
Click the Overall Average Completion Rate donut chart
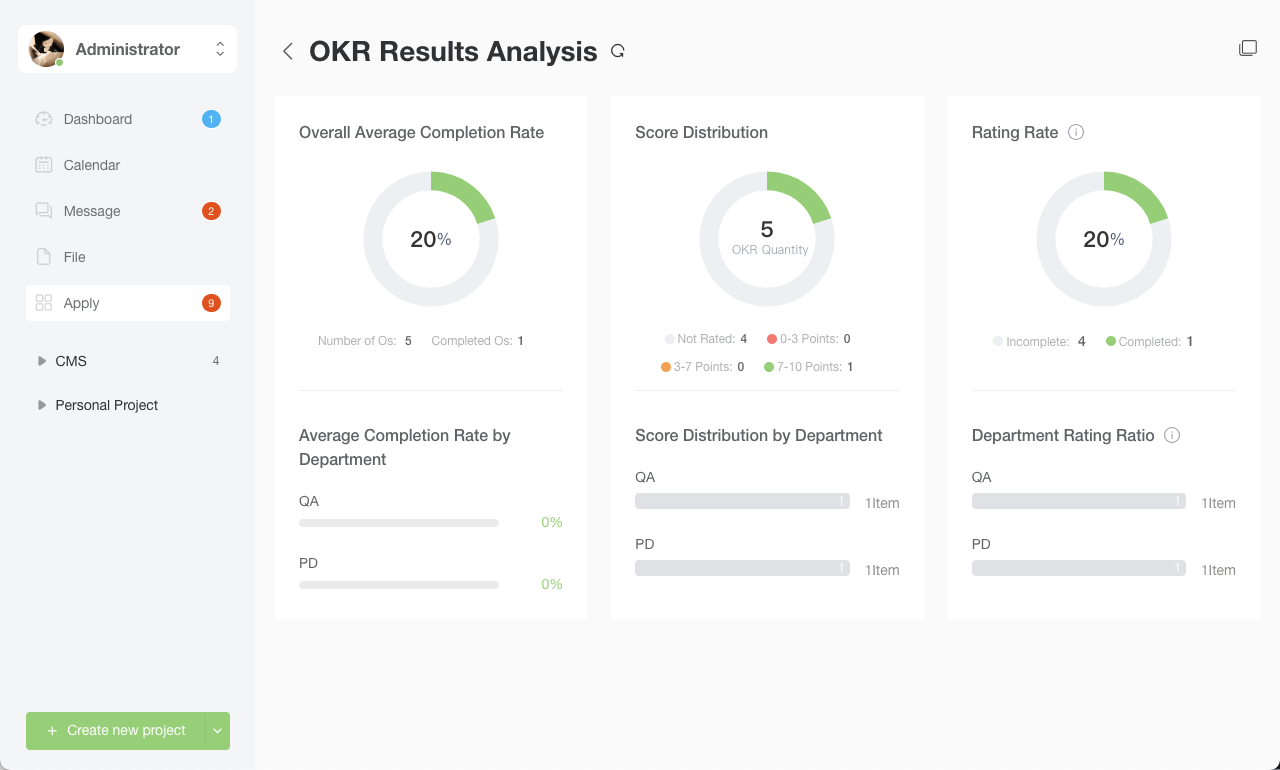click(x=431, y=239)
